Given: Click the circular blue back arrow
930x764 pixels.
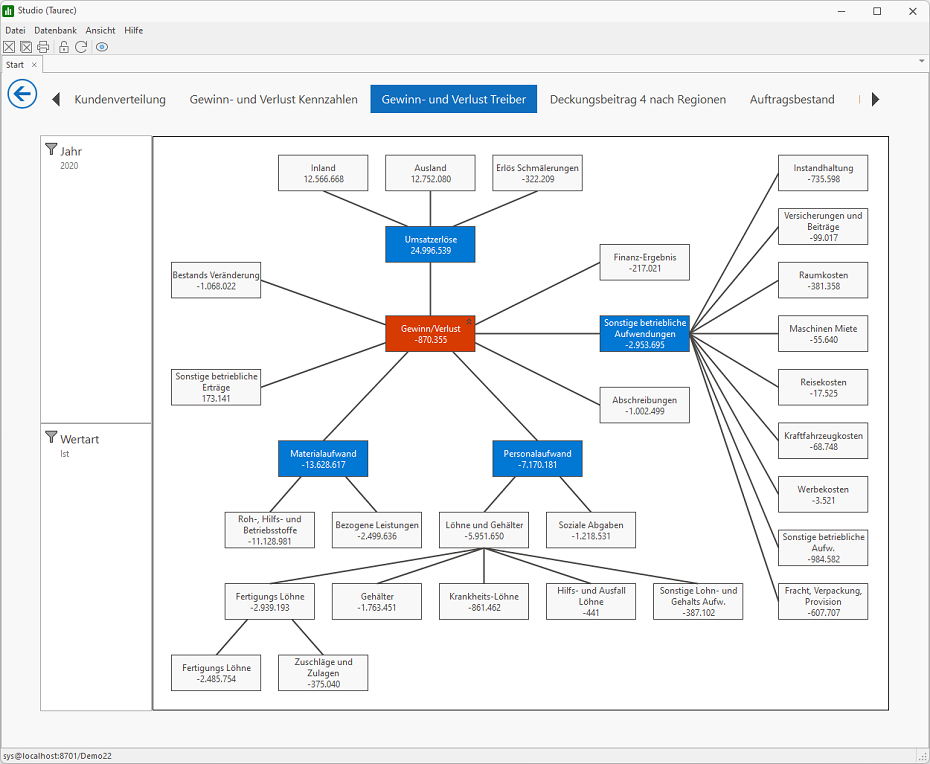Looking at the screenshot, I should pyautogui.click(x=23, y=94).
